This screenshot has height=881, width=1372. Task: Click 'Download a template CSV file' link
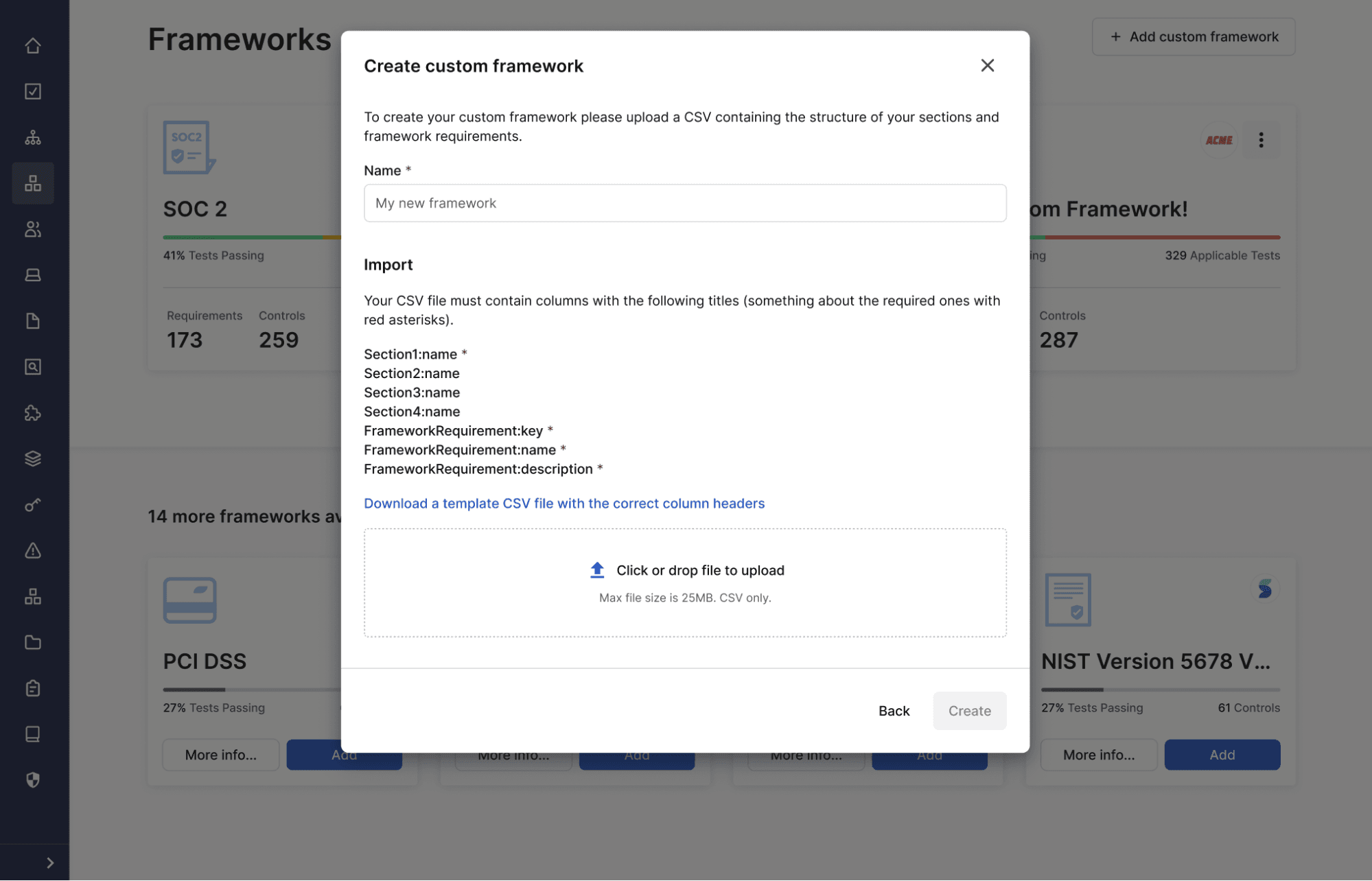(564, 503)
